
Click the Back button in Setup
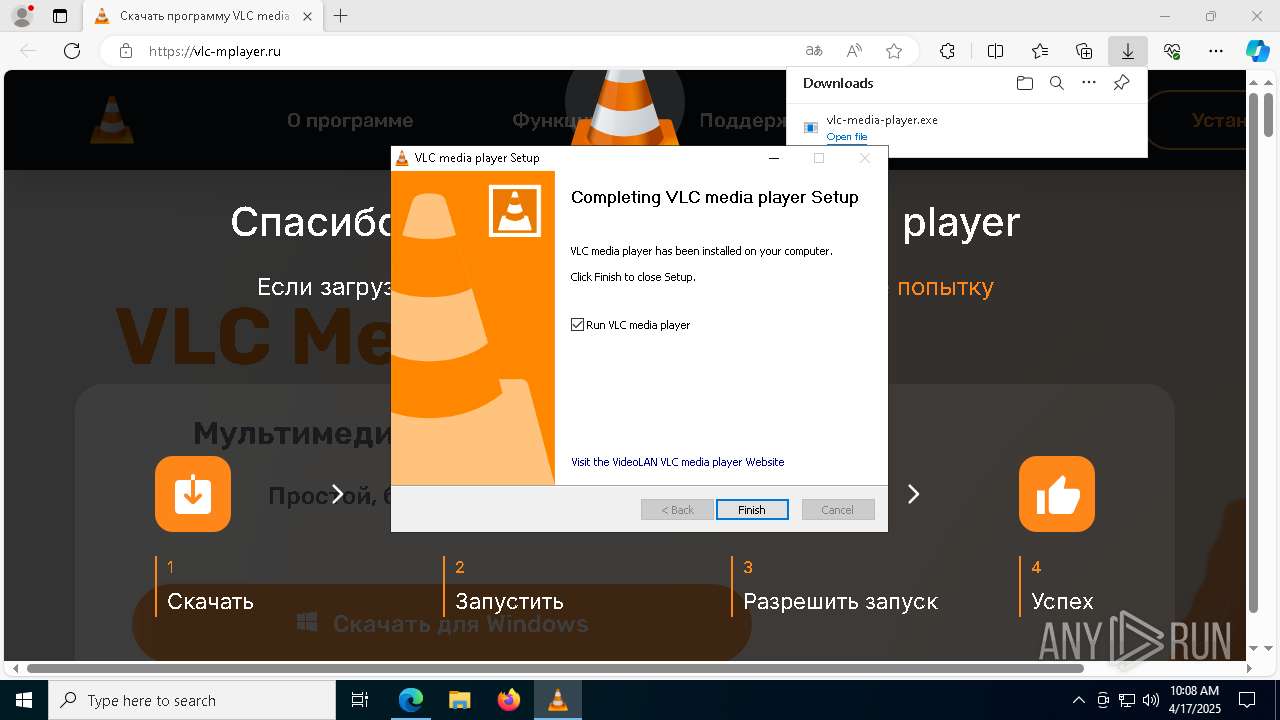click(x=677, y=510)
